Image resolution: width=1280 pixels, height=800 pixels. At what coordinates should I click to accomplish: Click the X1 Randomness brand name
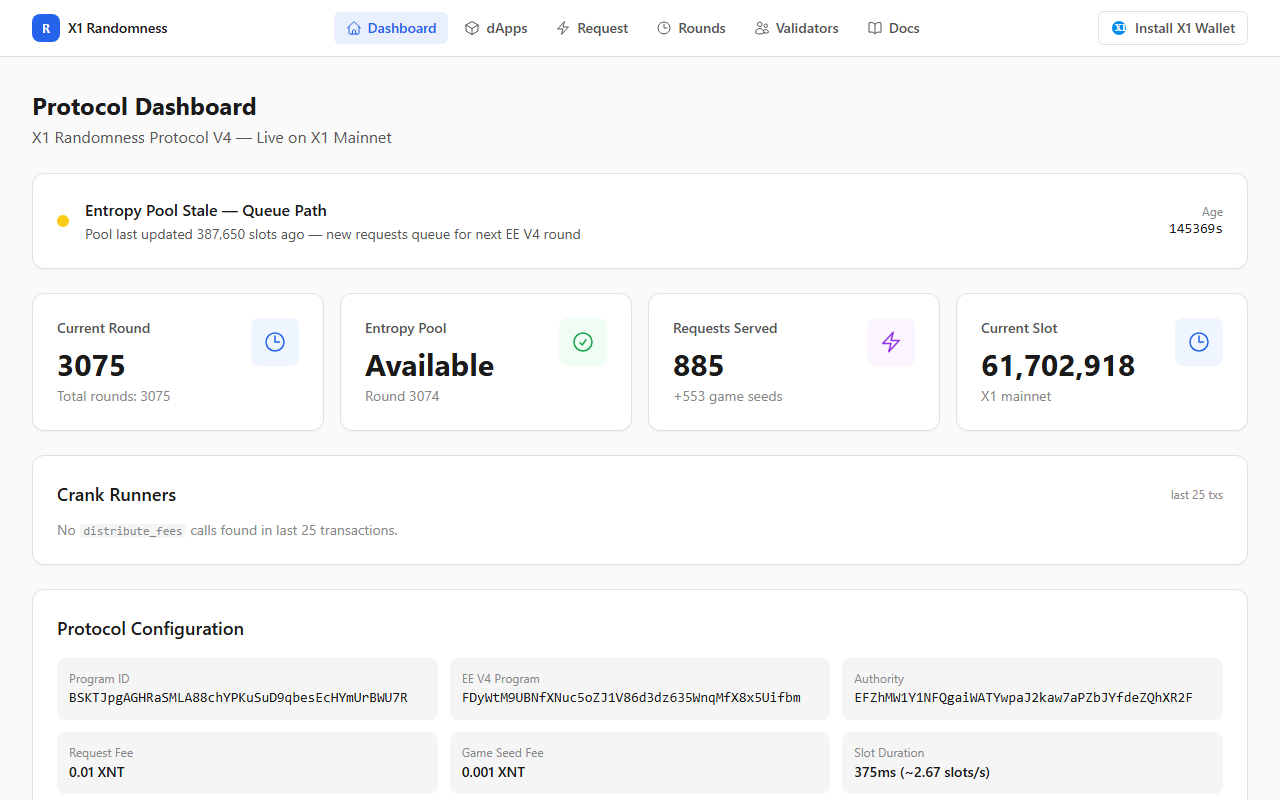pos(118,28)
